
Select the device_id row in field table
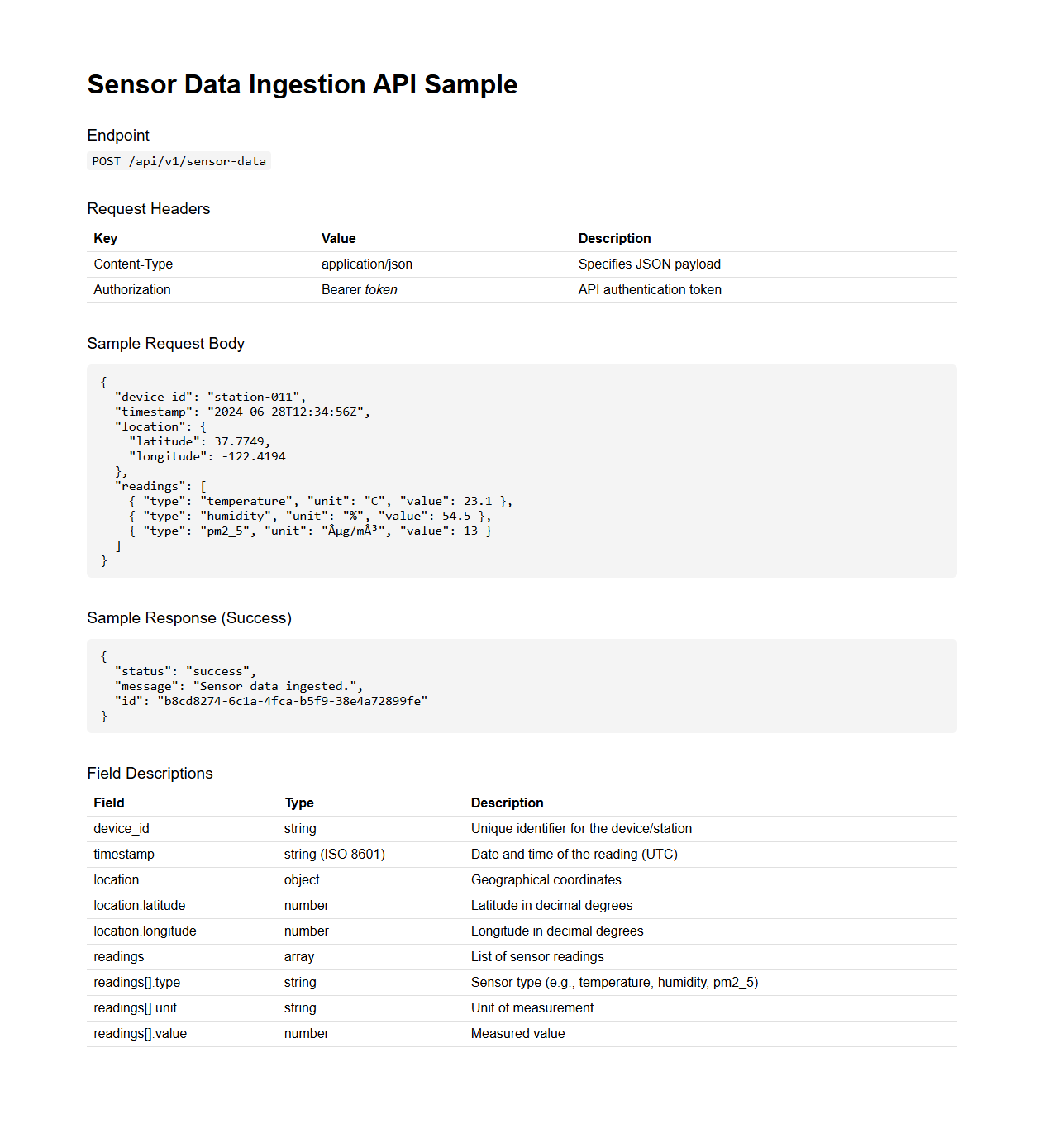pos(122,828)
